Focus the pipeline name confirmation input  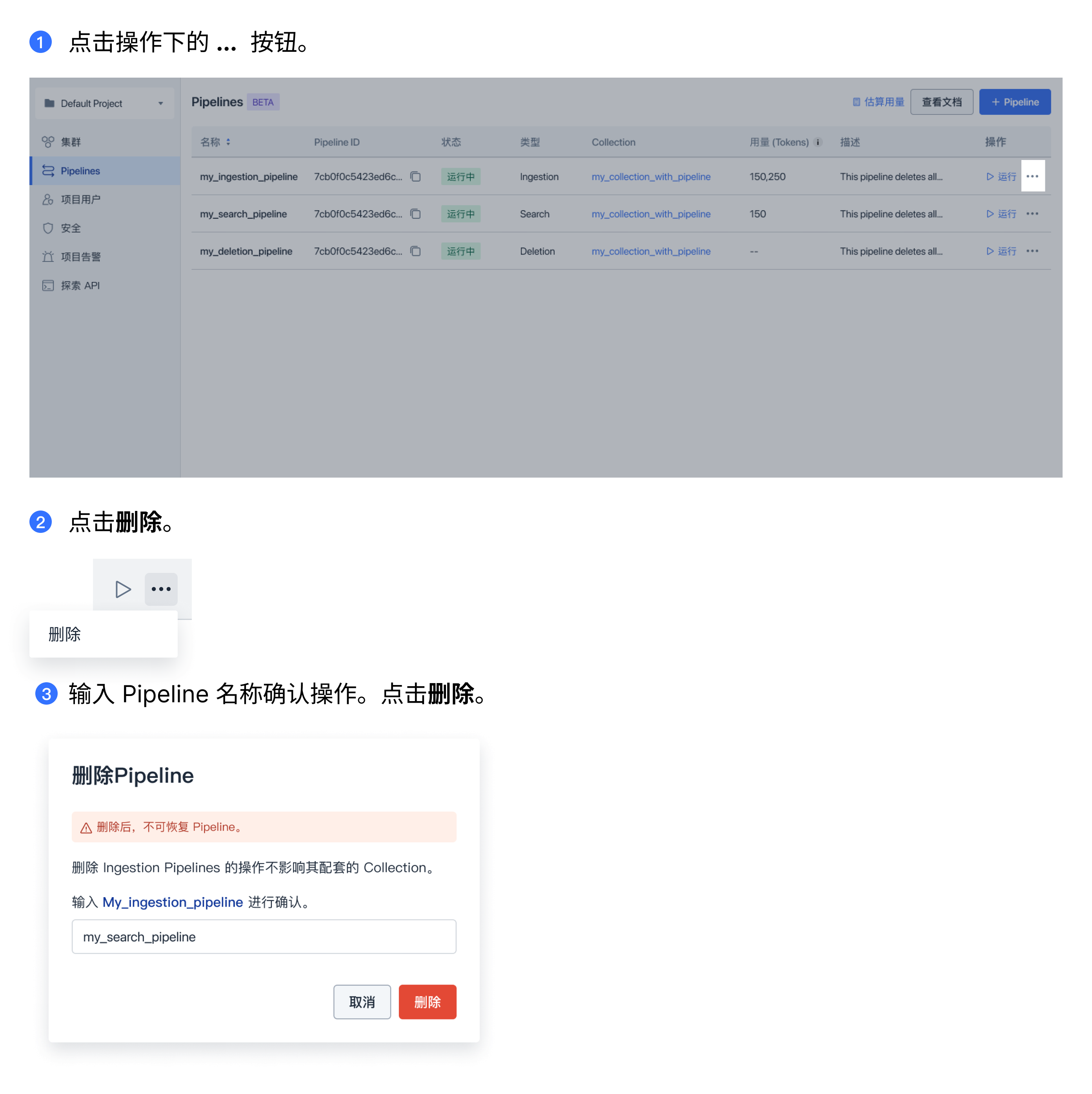click(x=264, y=937)
